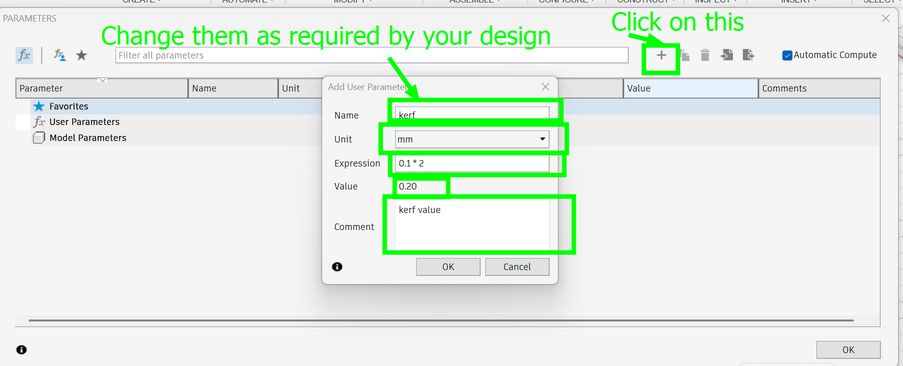Open the Unit dropdown showing mm

pos(472,139)
